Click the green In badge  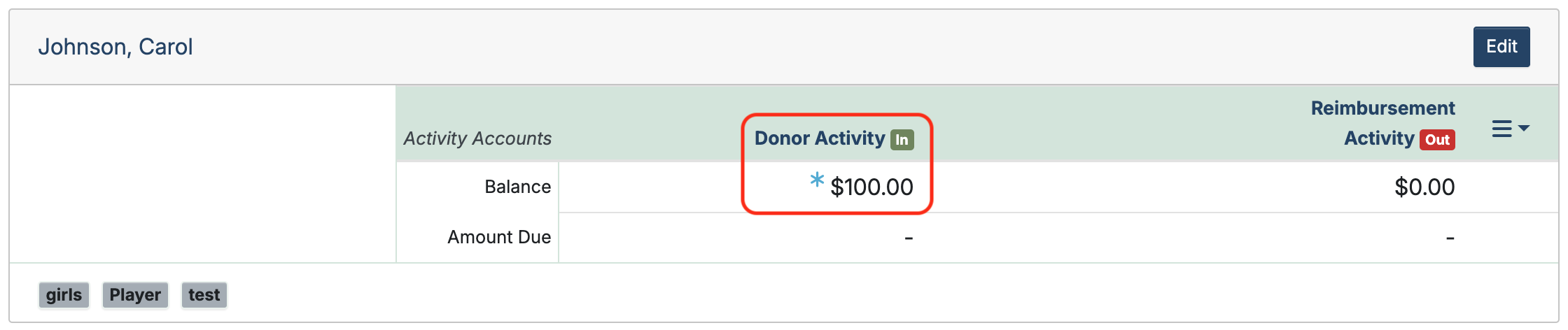coord(902,140)
